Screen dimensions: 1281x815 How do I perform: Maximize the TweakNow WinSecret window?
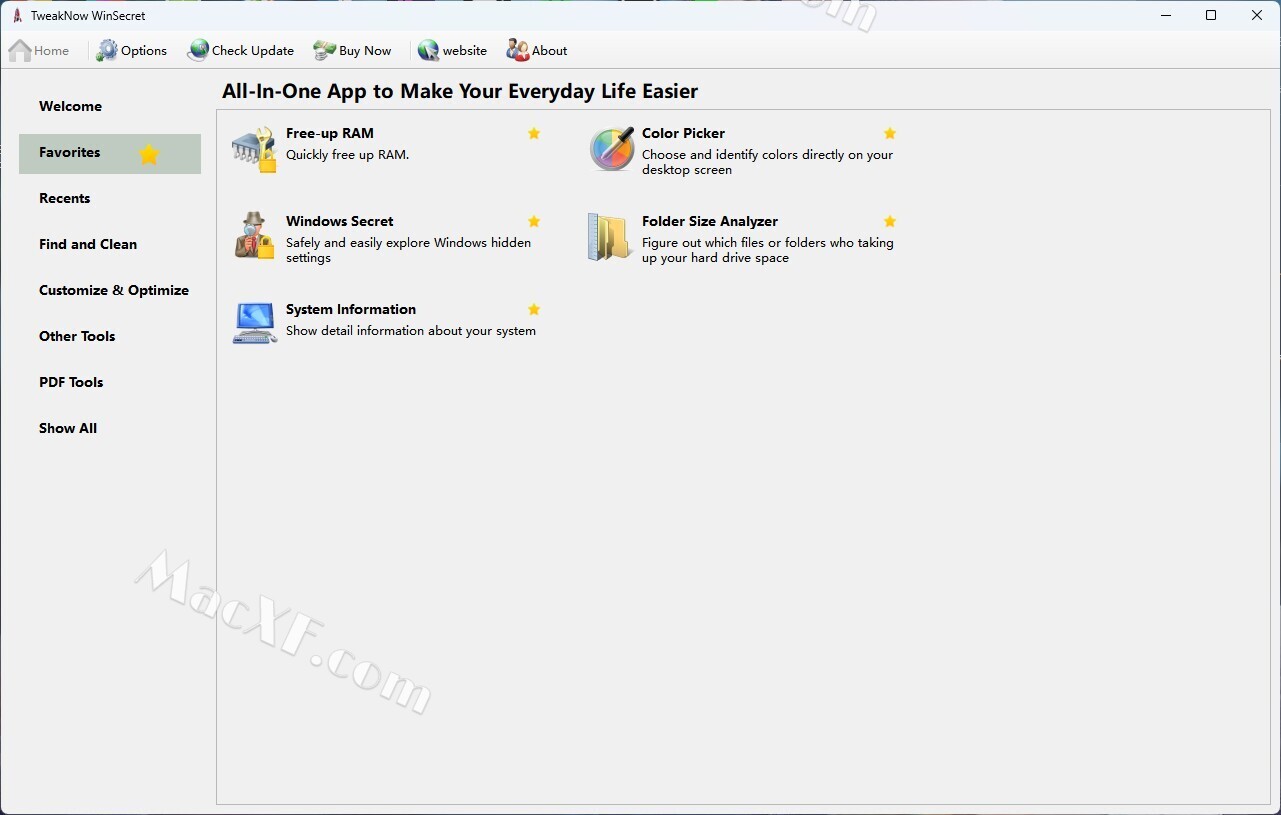1211,15
